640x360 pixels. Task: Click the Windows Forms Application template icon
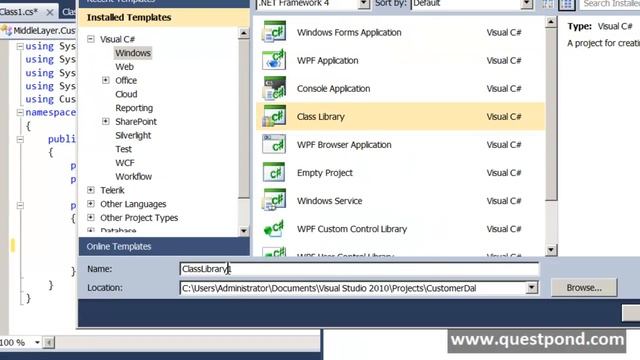click(x=274, y=32)
